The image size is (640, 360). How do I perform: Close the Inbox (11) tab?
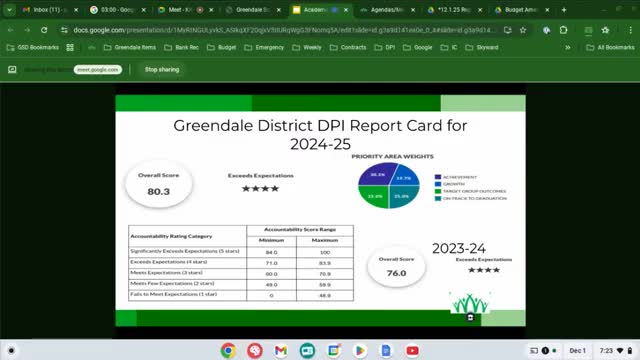pos(76,10)
